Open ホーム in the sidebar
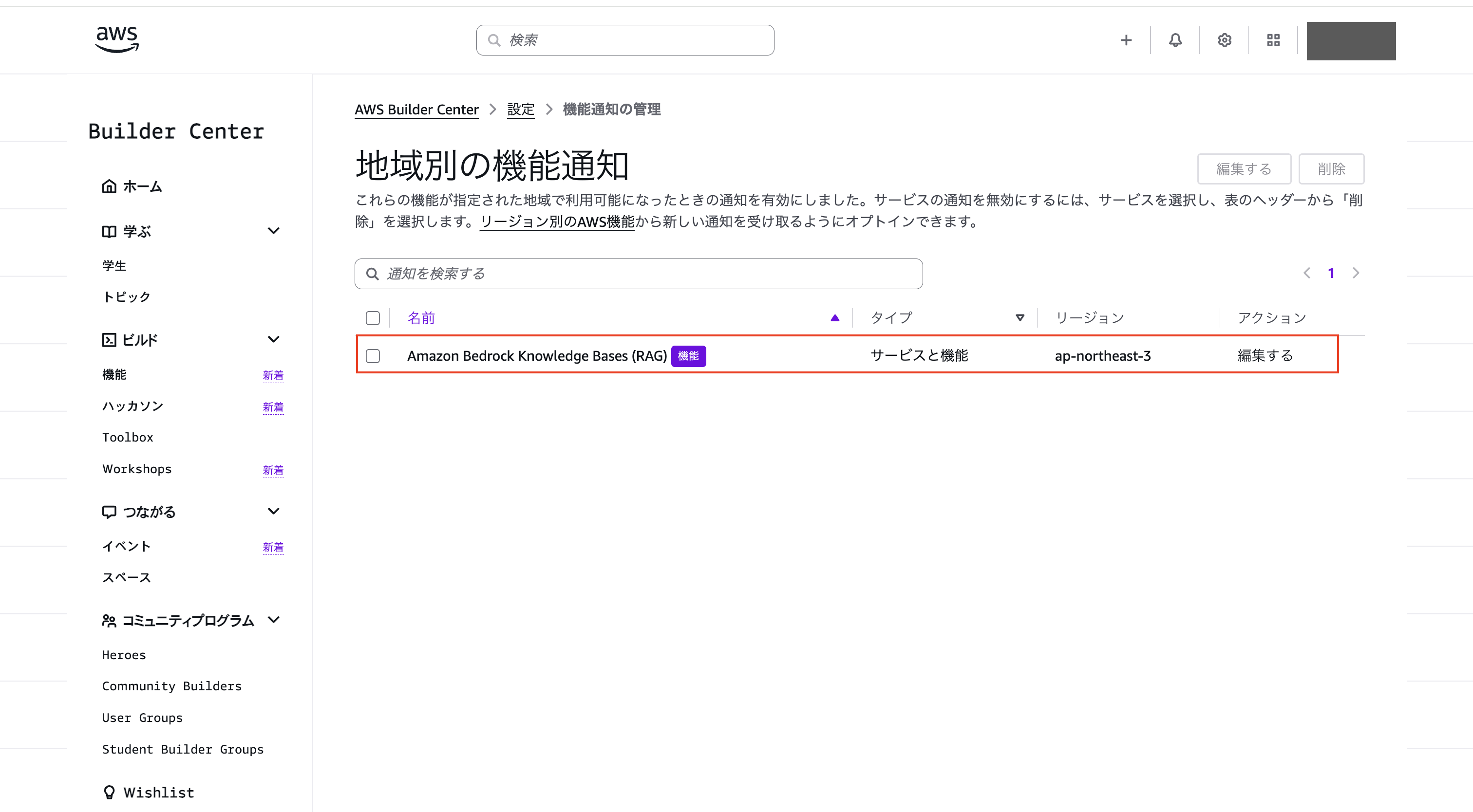 click(x=142, y=187)
